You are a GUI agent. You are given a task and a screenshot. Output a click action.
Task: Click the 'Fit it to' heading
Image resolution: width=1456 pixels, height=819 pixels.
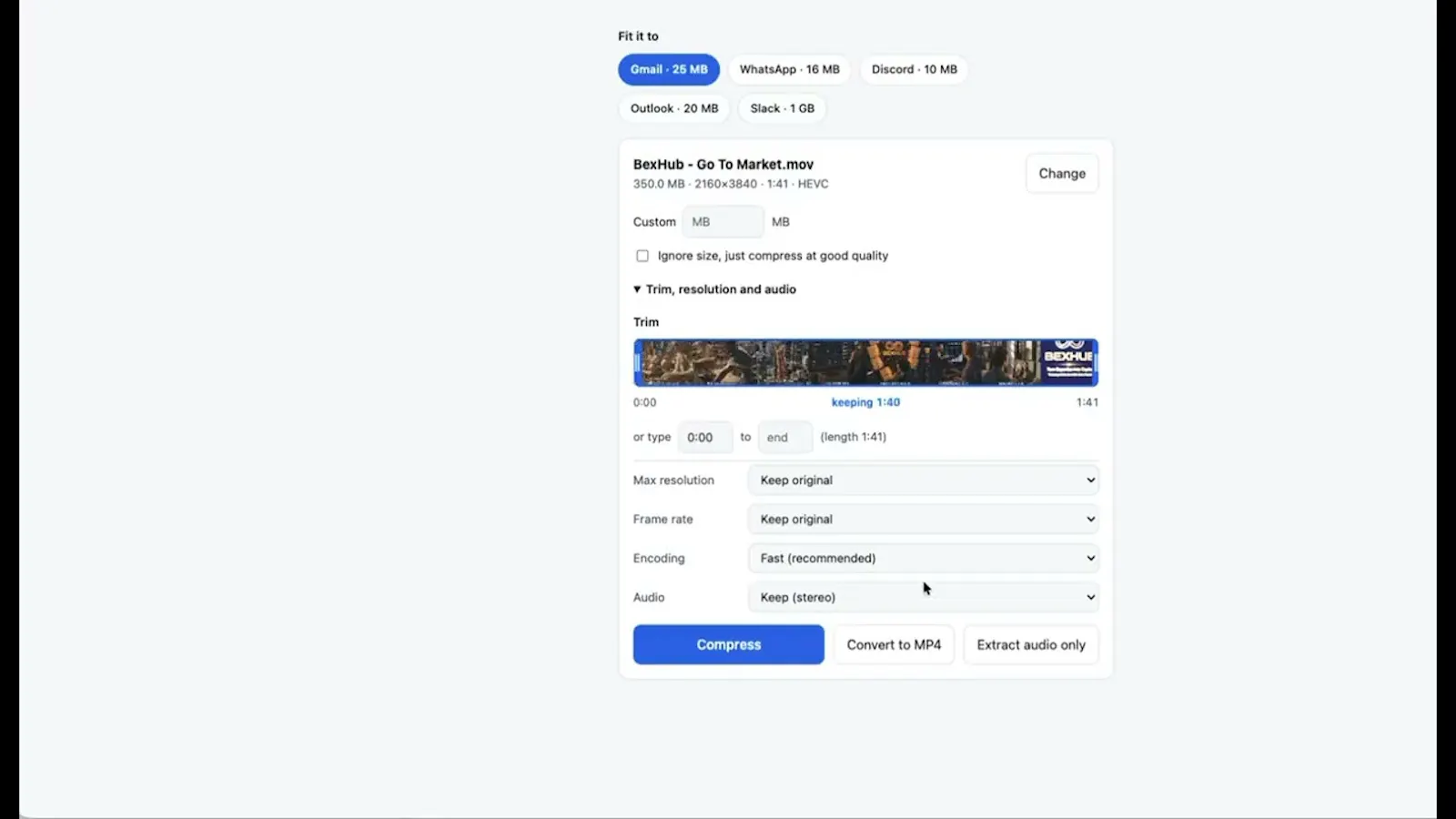[x=638, y=36]
